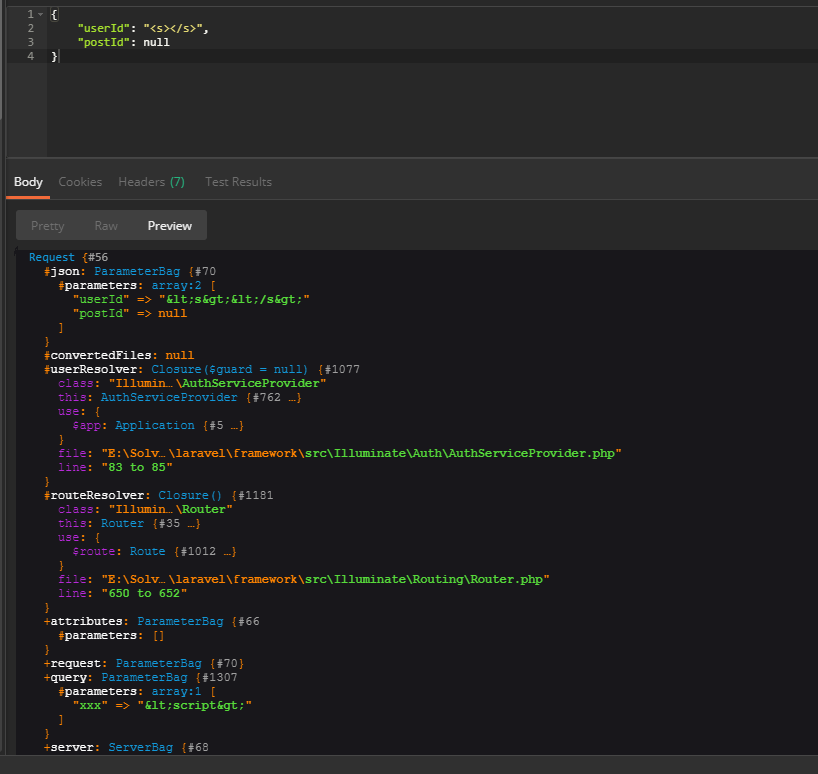Switch to the Body response tab

28,182
